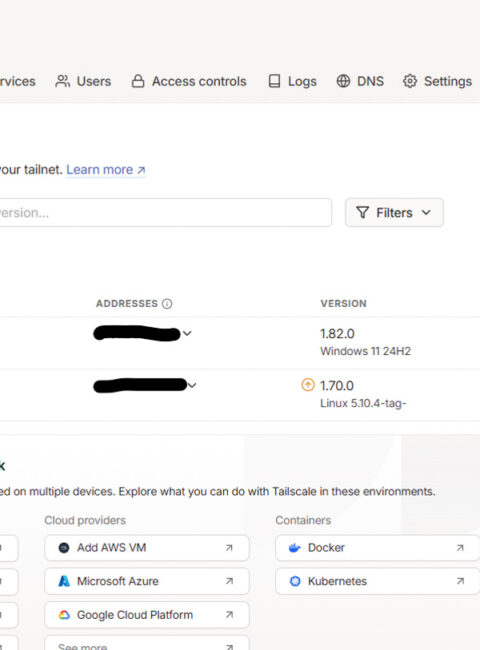Click the Learn more link

106,170
